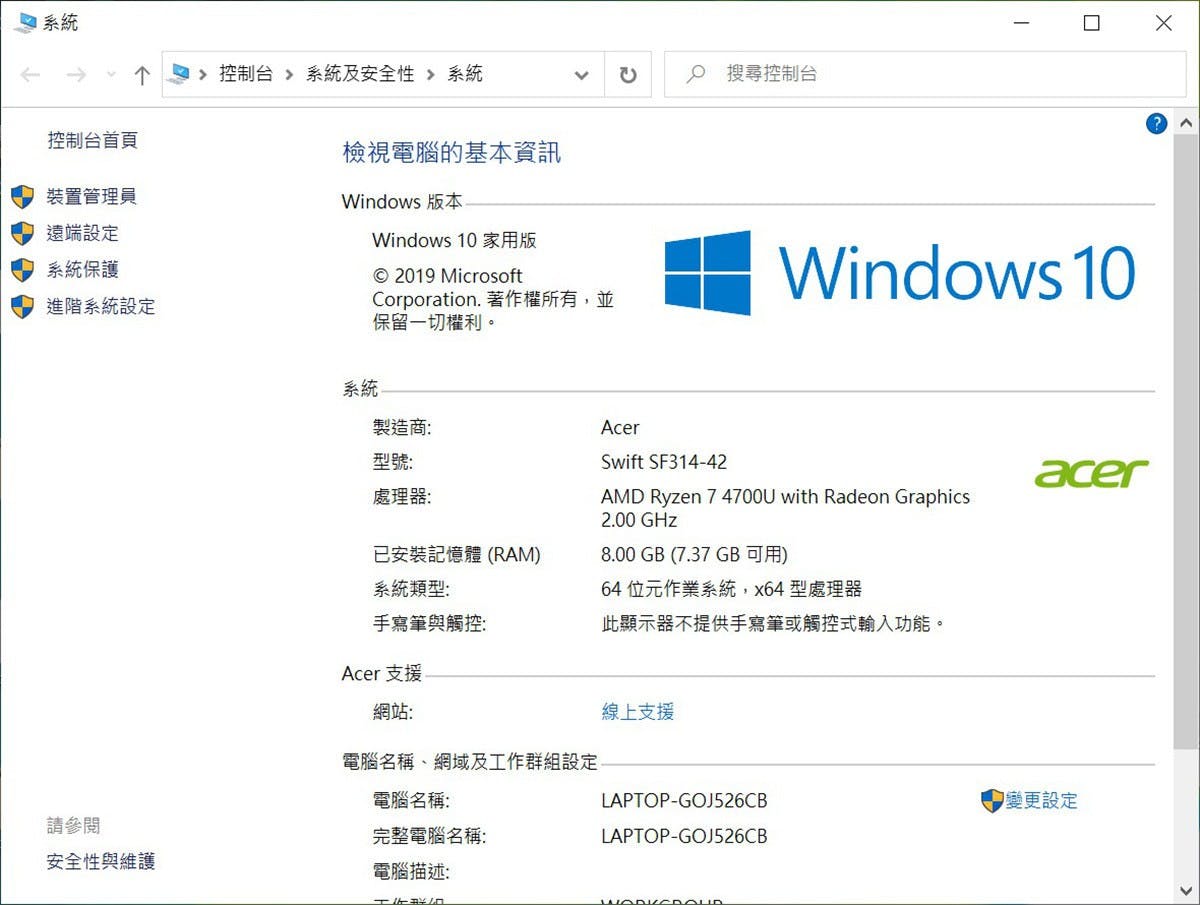Click the Windows 10 logo
Screen dimensions: 1200x905
900,273
